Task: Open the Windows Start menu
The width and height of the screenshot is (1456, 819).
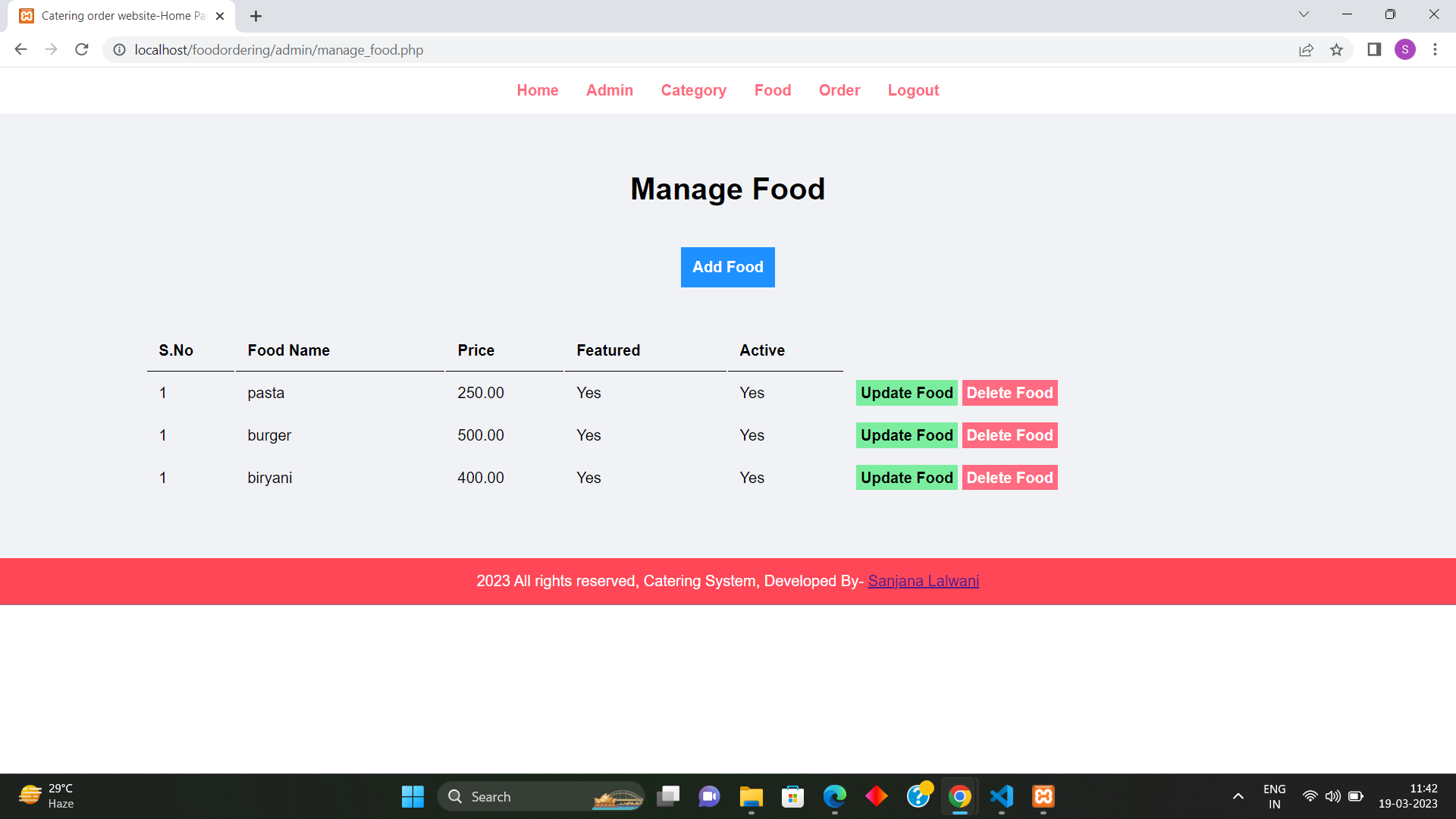Action: (x=413, y=796)
